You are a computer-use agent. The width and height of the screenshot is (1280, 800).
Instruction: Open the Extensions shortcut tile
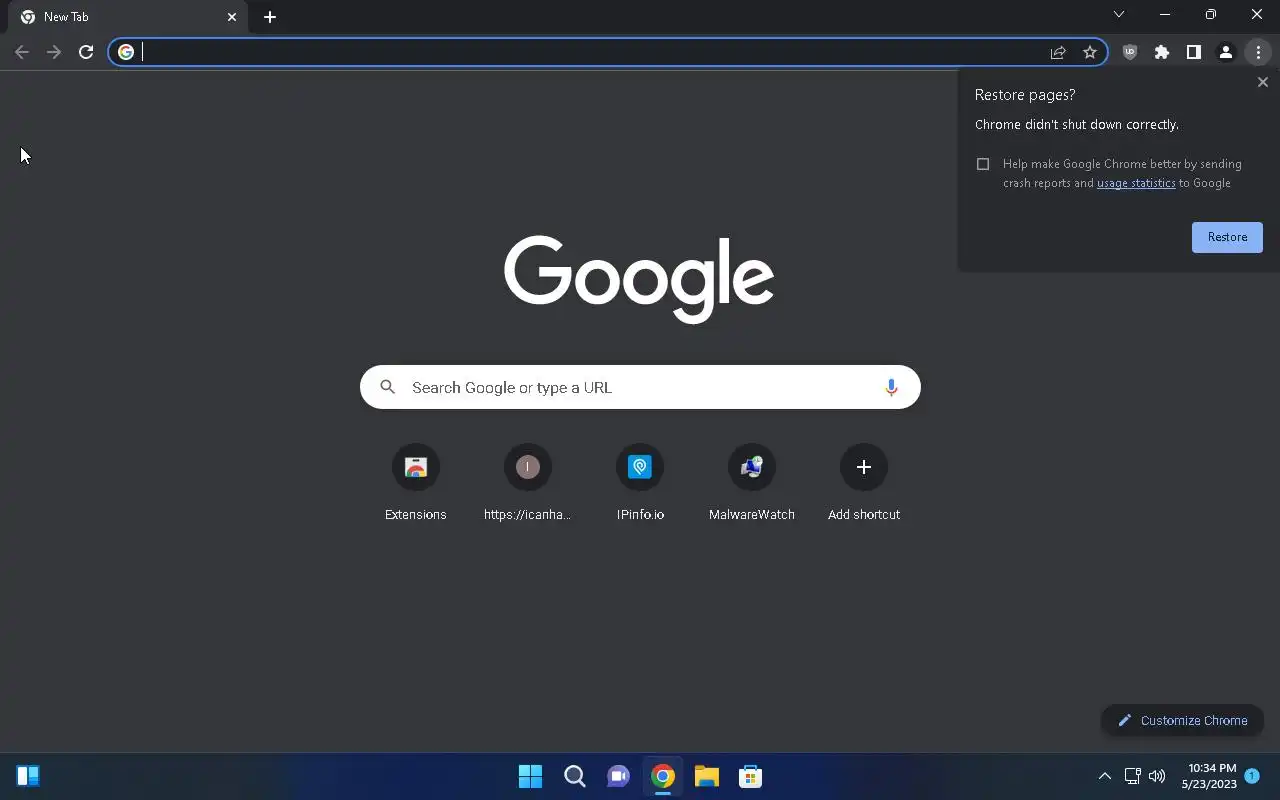point(416,484)
